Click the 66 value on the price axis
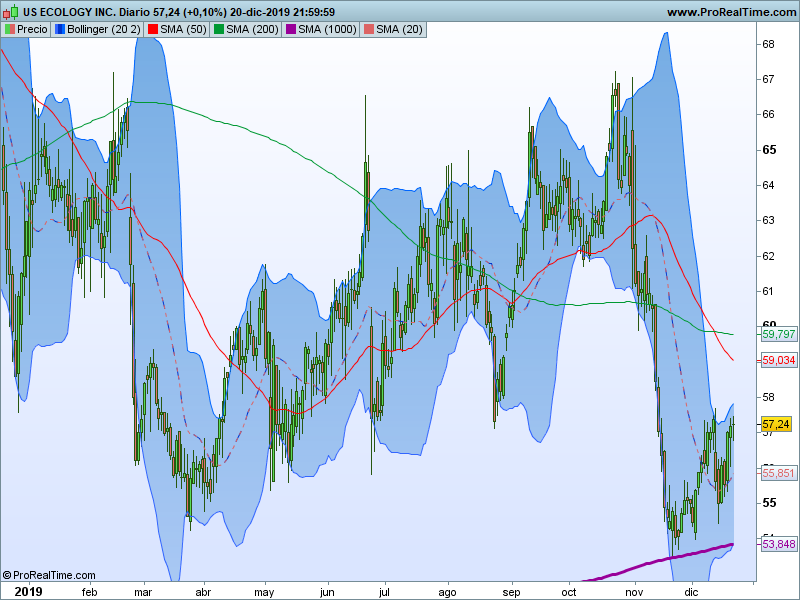This screenshot has width=800, height=600. (768, 115)
